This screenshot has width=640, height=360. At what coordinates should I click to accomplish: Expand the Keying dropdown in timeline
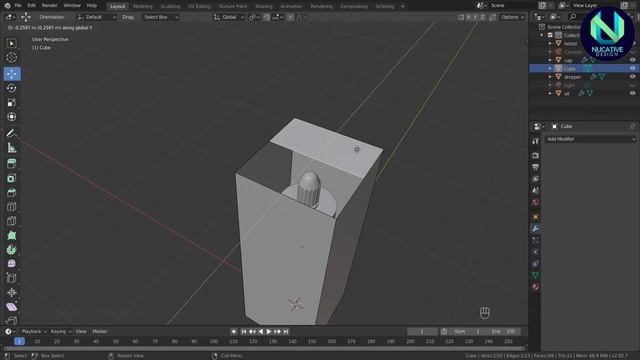61,331
